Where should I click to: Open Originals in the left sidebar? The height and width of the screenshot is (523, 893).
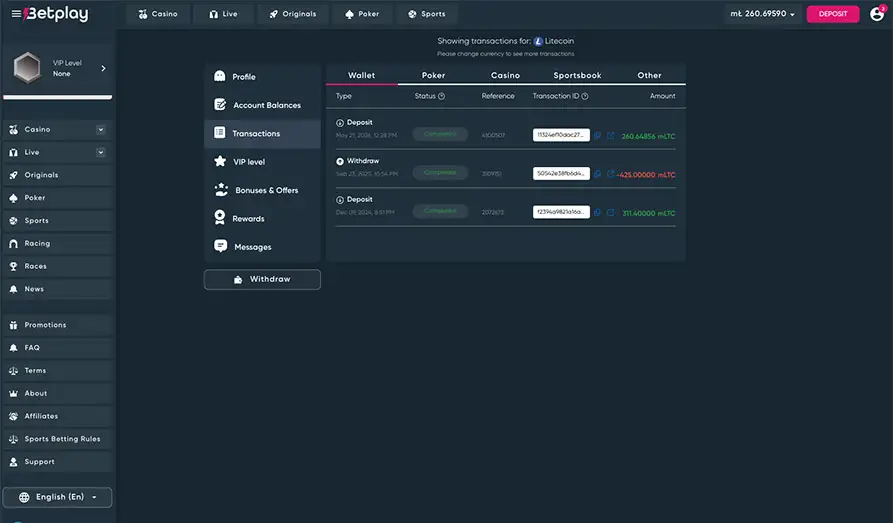pyautogui.click(x=58, y=175)
